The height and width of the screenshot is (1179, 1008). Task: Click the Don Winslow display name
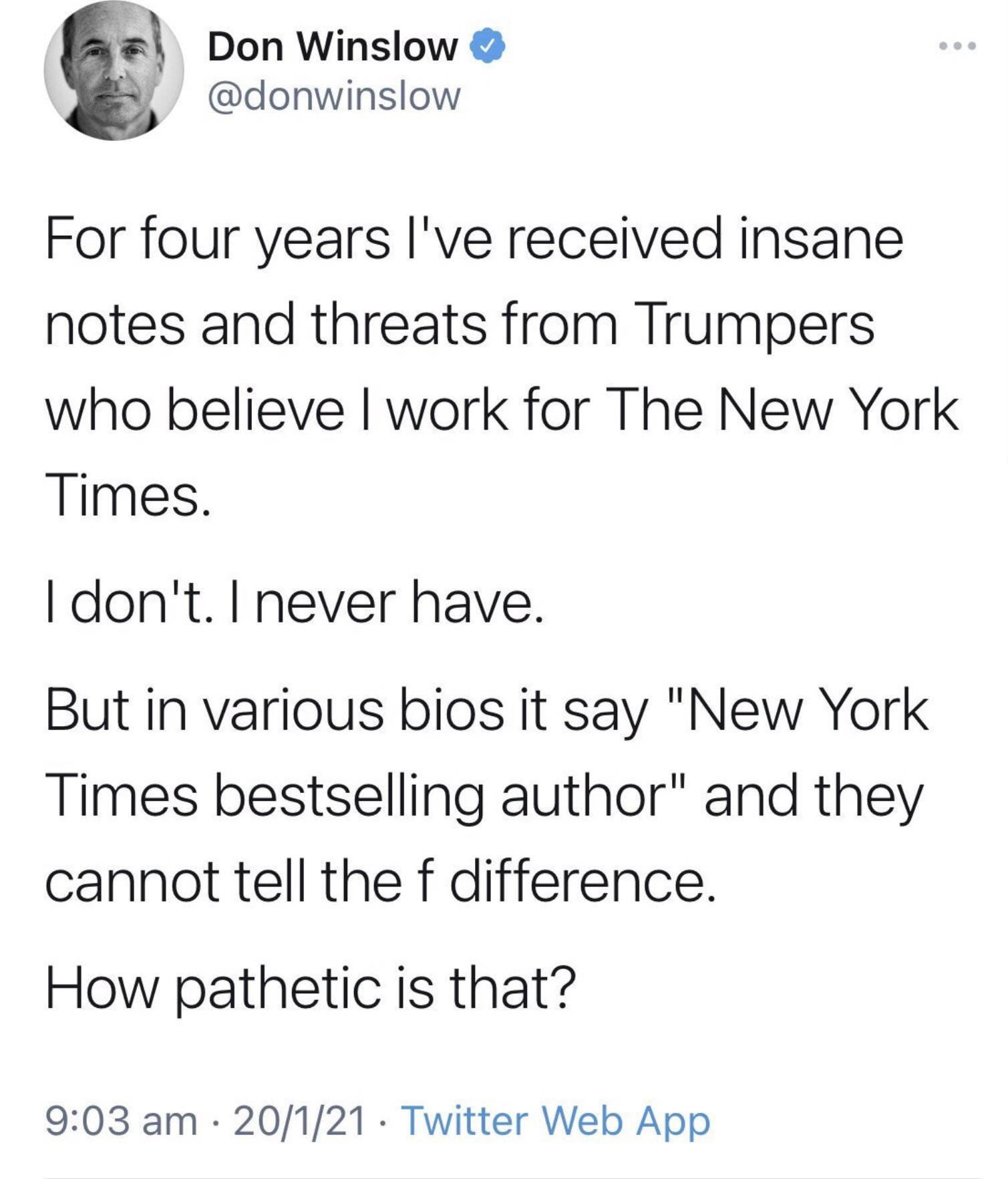click(x=332, y=48)
